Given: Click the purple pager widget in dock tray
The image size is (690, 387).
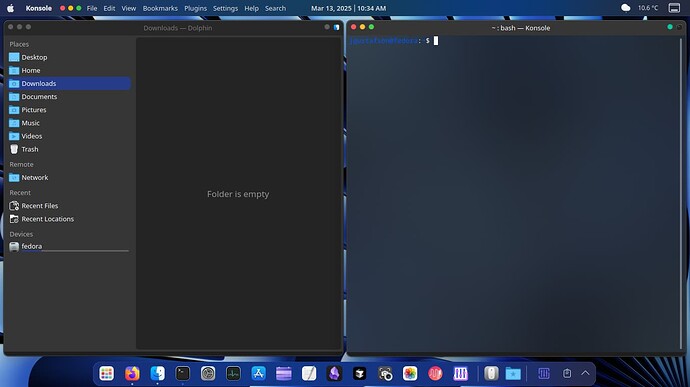Looking at the screenshot, I should click(x=544, y=373).
